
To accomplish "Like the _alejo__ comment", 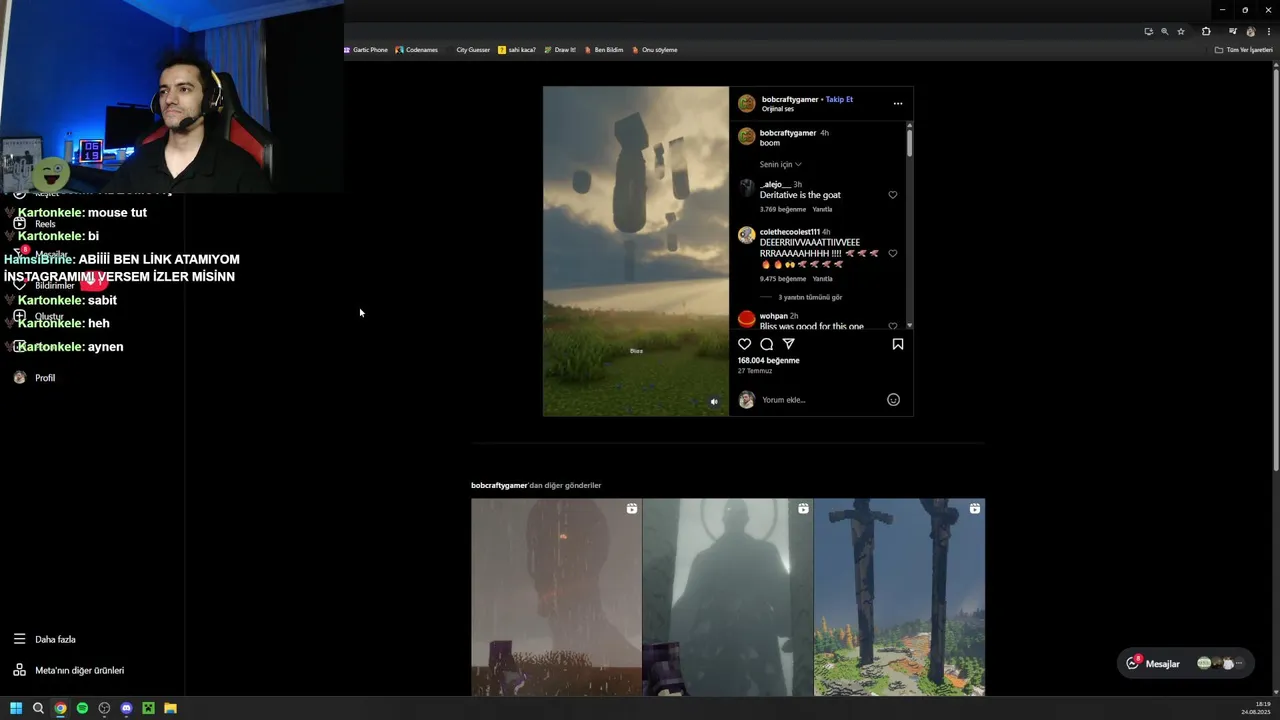I will click(893, 195).
